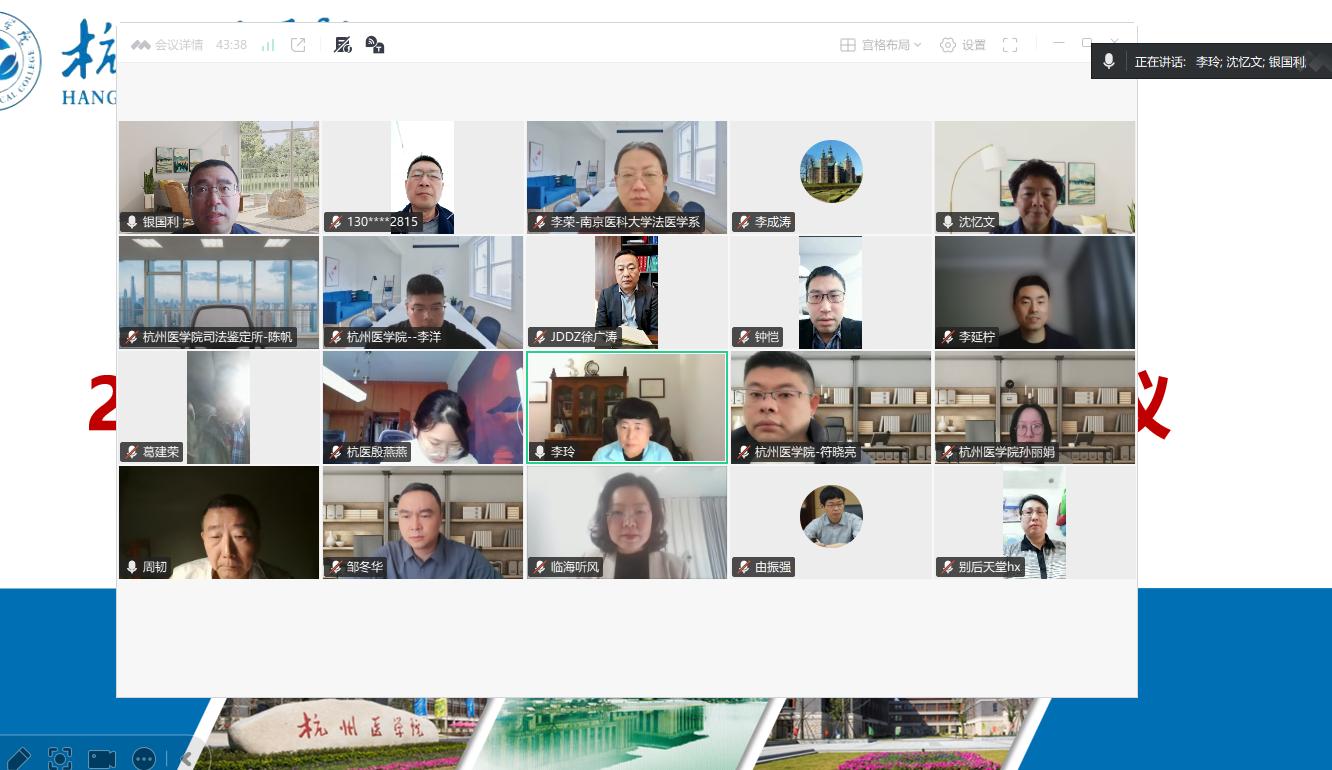1332x770 pixels.
Task: Click the live caption translation icon
Action: [x=375, y=45]
